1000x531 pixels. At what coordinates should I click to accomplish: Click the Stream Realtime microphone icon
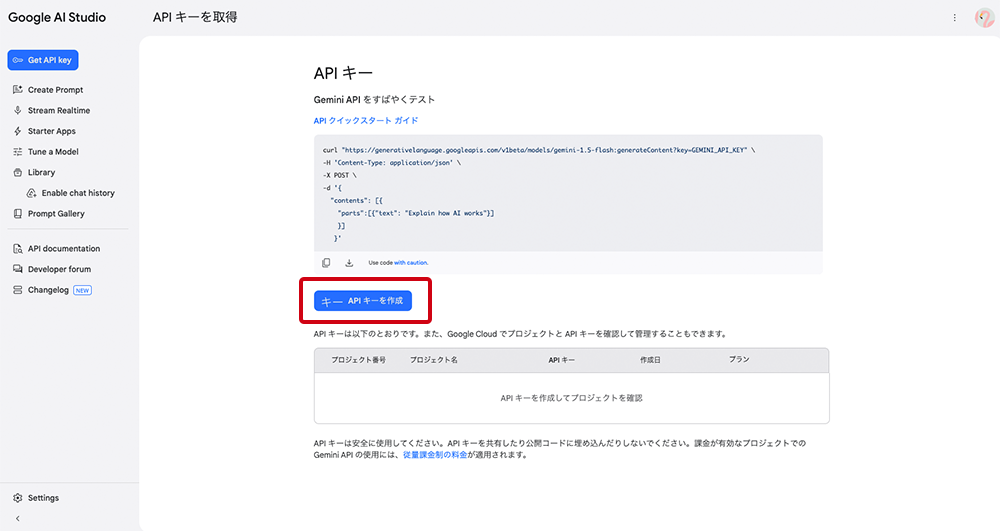[18, 110]
